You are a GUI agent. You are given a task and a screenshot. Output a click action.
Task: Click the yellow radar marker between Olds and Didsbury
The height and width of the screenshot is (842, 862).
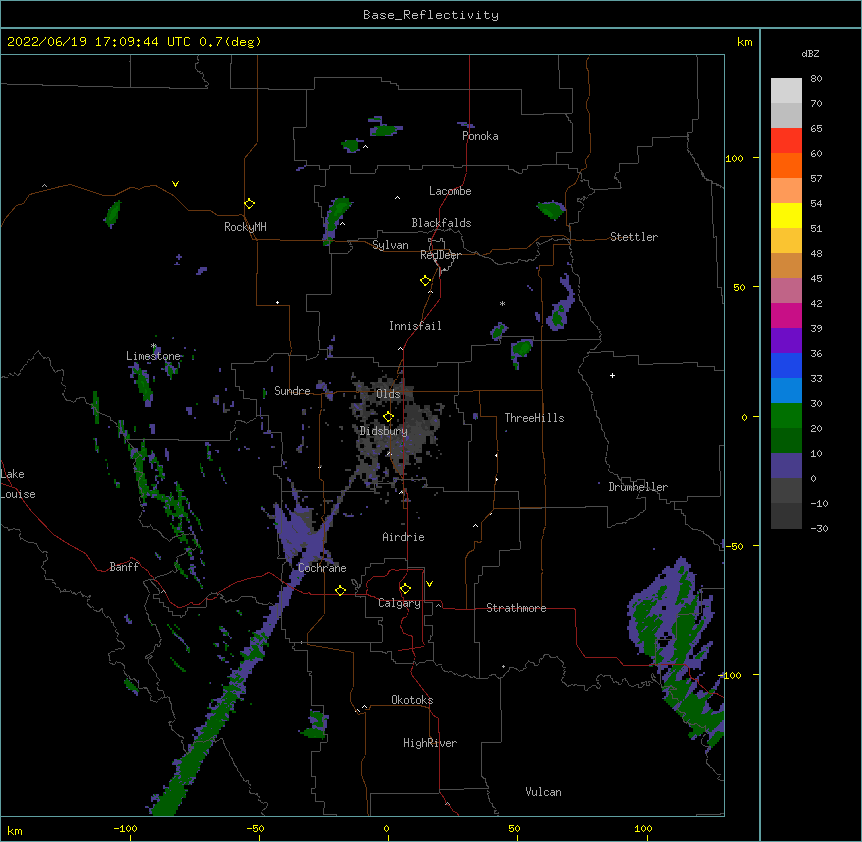click(x=388, y=417)
